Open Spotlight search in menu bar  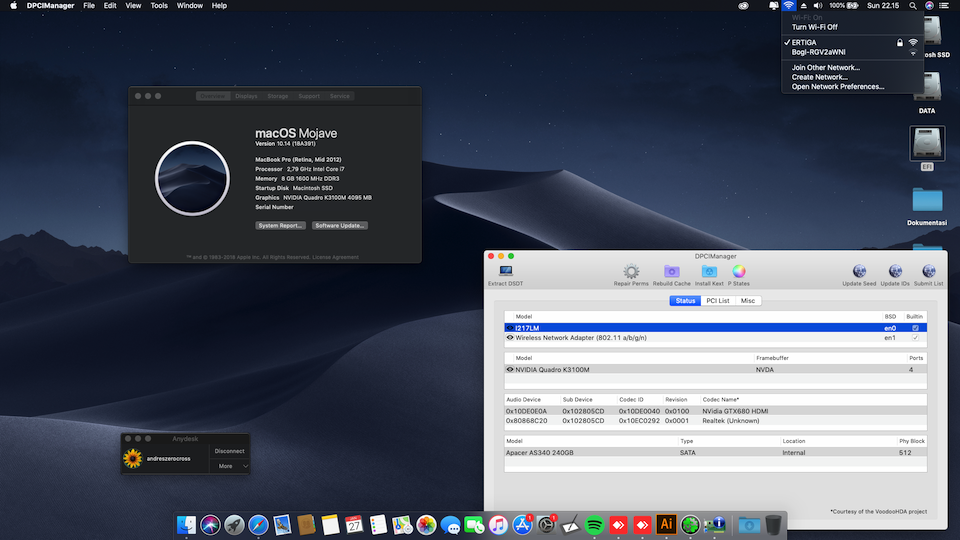913,6
